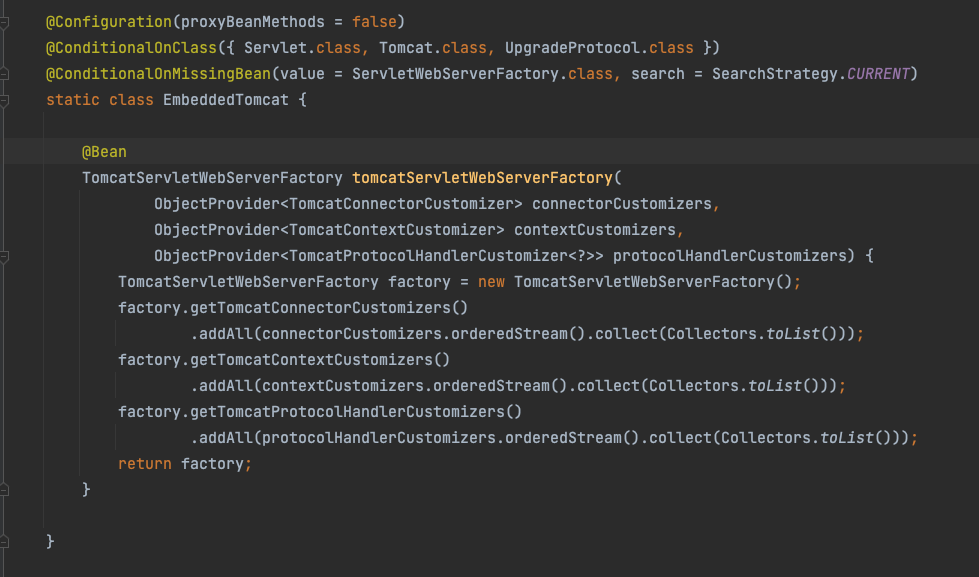This screenshot has width=979, height=577.
Task: Click toList on the connectorCustomizers line
Action: [x=793, y=334]
